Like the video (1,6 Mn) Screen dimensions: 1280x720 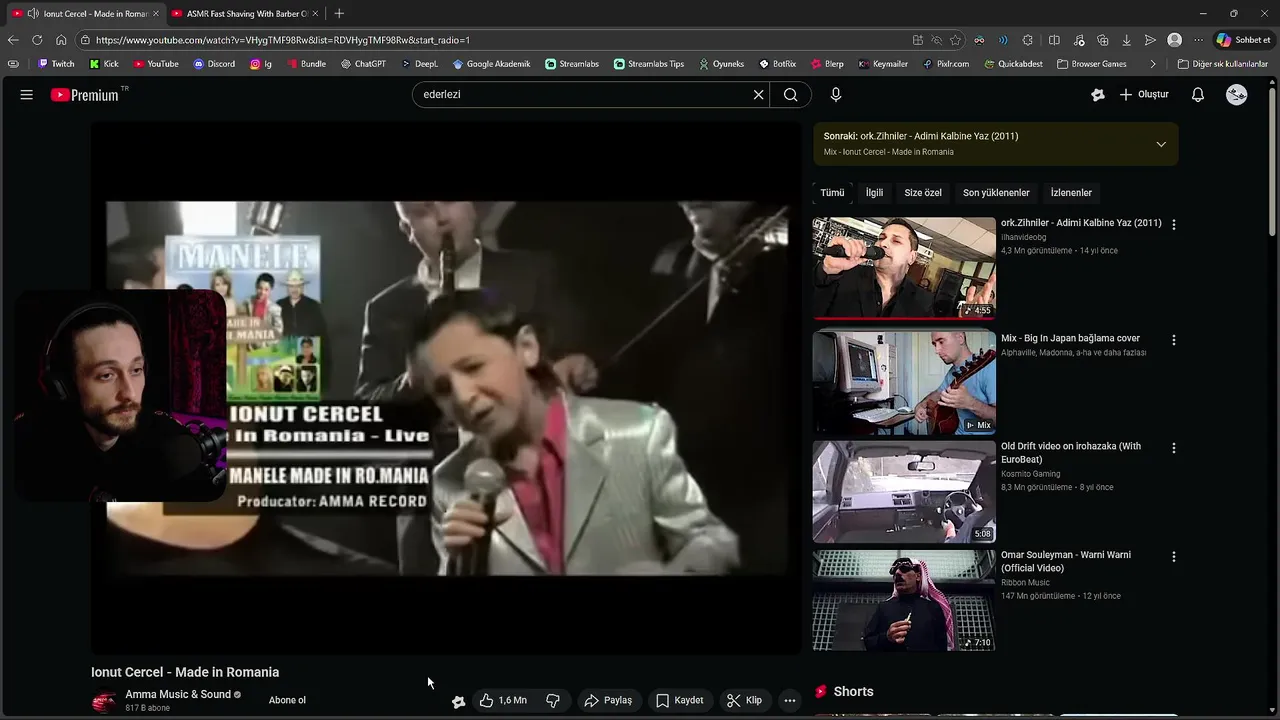click(x=502, y=700)
